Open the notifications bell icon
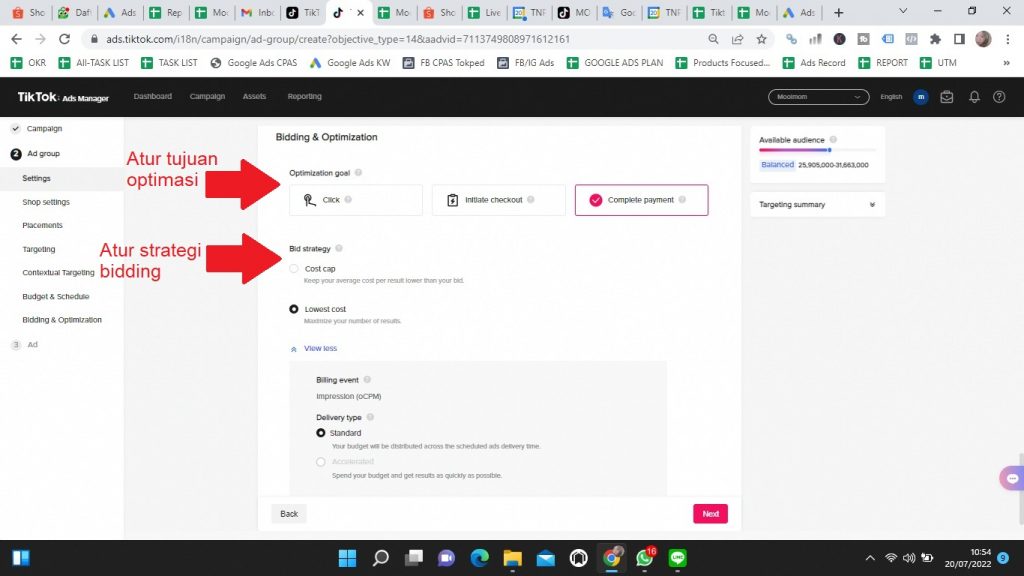This screenshot has height=576, width=1024. 974,97
